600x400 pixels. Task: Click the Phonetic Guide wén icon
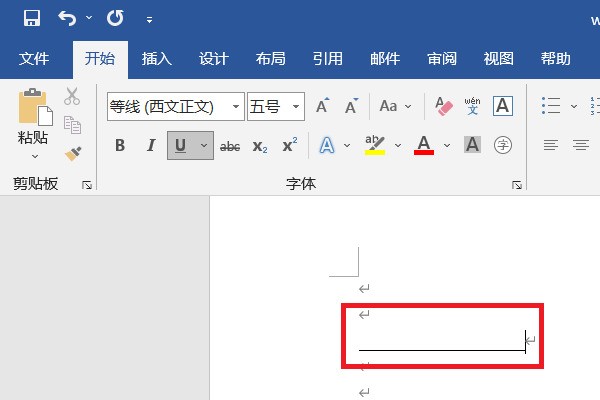click(473, 106)
